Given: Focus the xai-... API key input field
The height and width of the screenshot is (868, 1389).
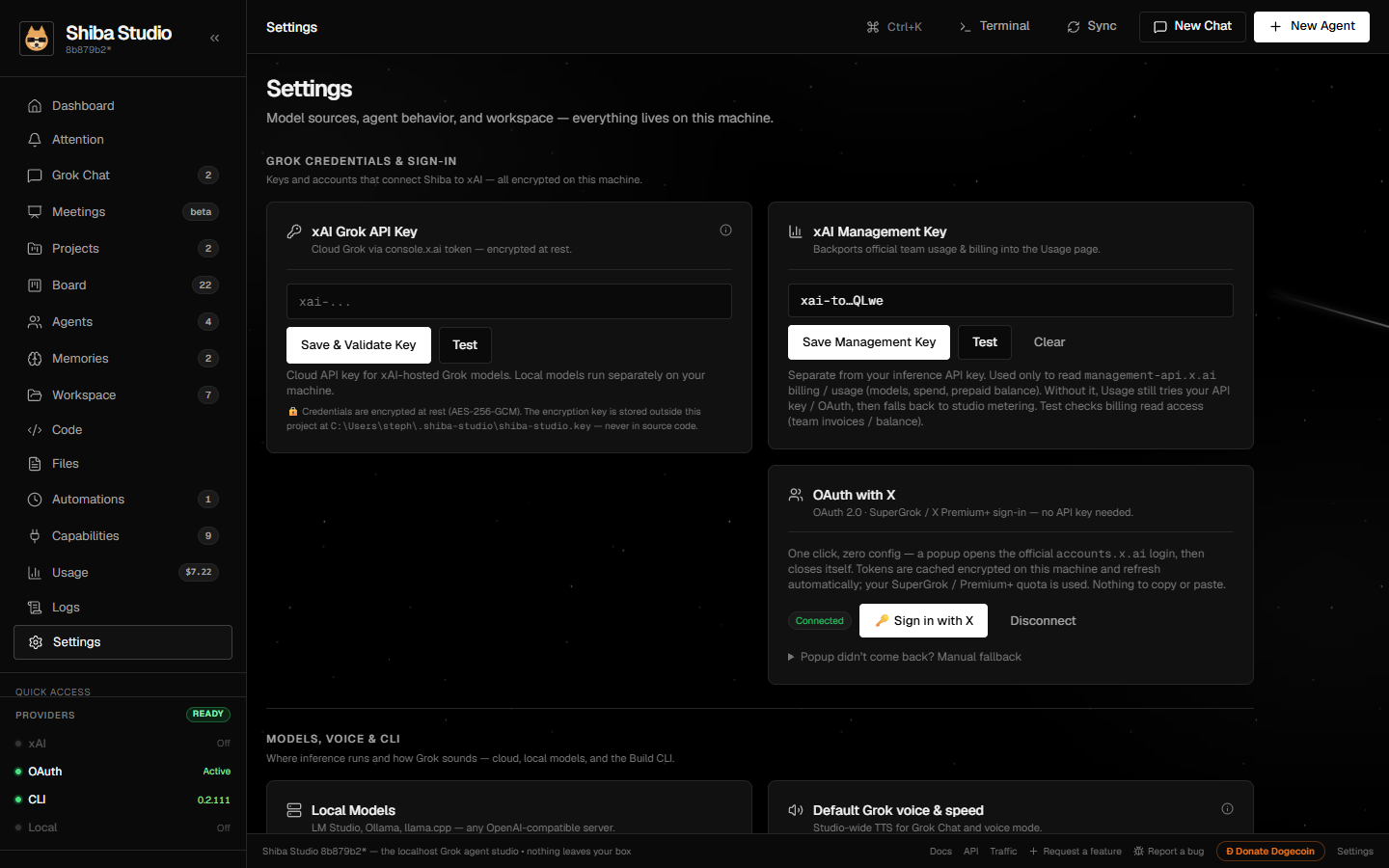Looking at the screenshot, I should (x=509, y=301).
